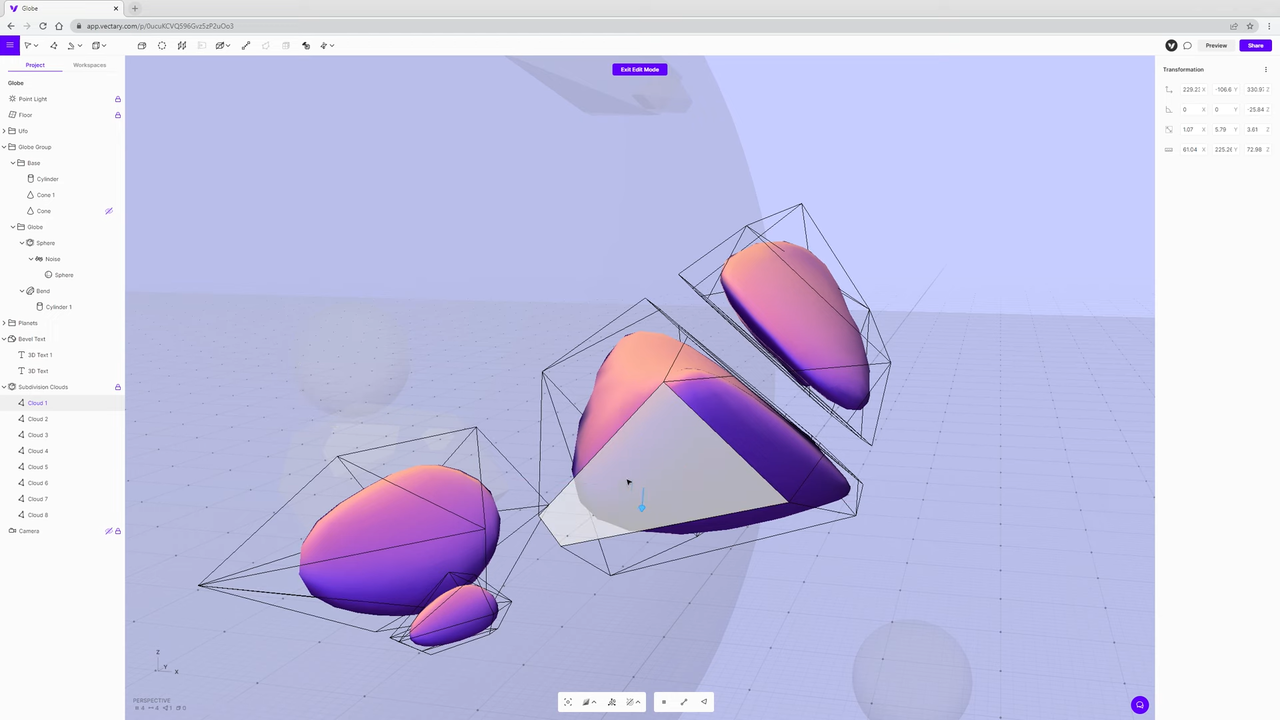Toggle the lock on Point Light

tap(117, 99)
